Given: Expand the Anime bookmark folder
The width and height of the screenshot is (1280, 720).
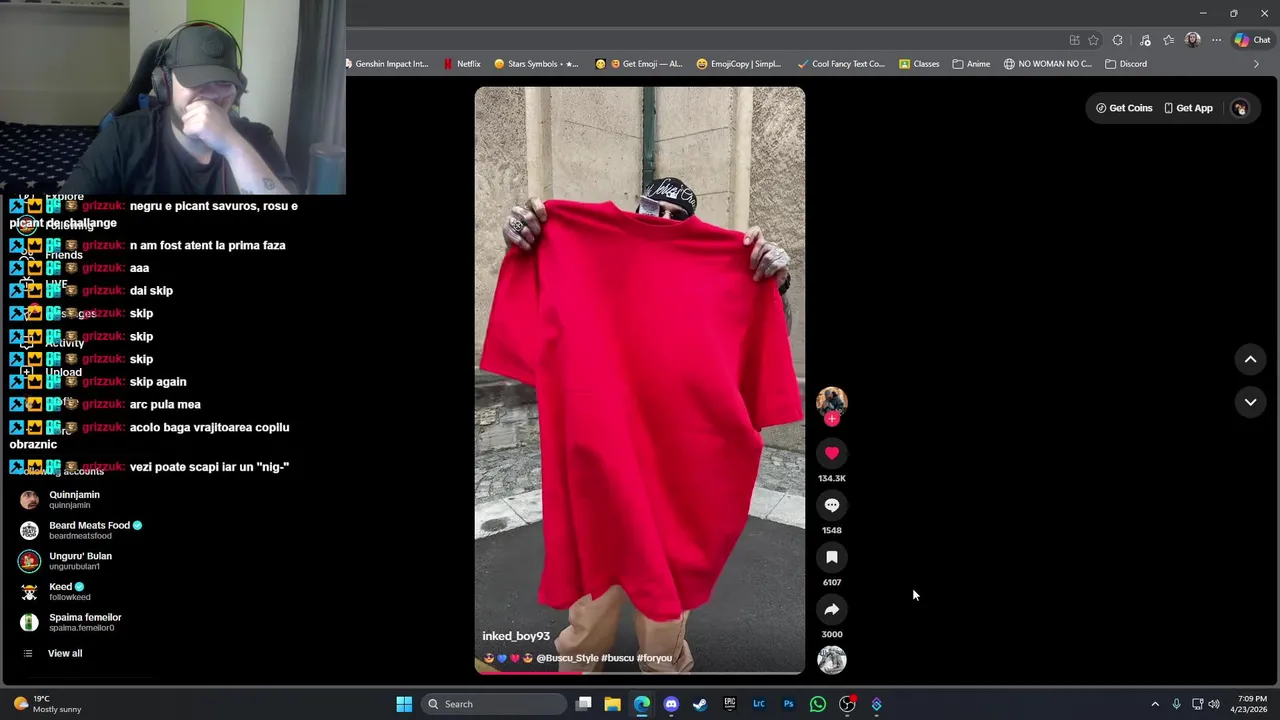Looking at the screenshot, I should [x=971, y=64].
